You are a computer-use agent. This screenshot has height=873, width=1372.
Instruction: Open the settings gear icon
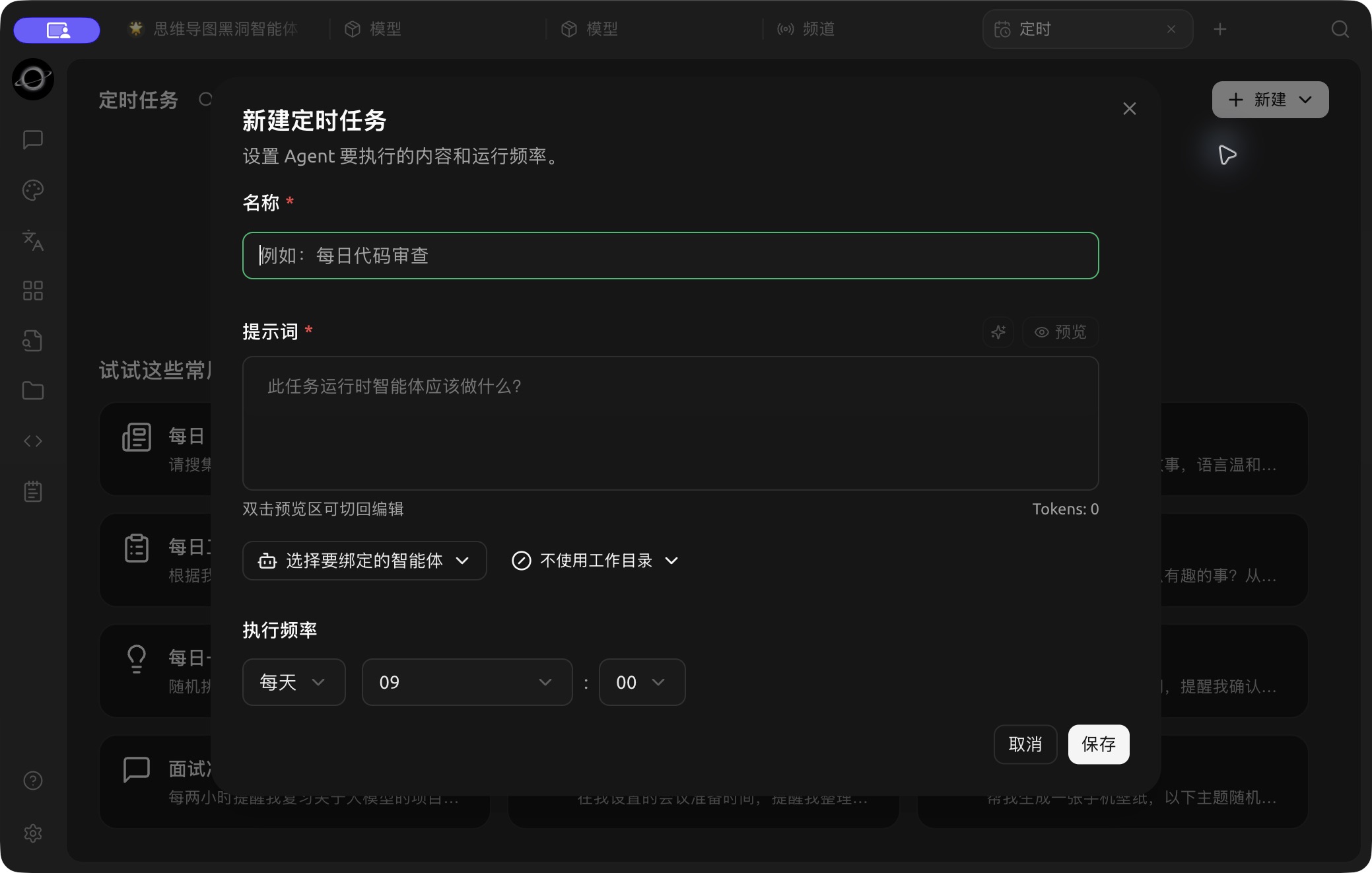pyautogui.click(x=33, y=833)
